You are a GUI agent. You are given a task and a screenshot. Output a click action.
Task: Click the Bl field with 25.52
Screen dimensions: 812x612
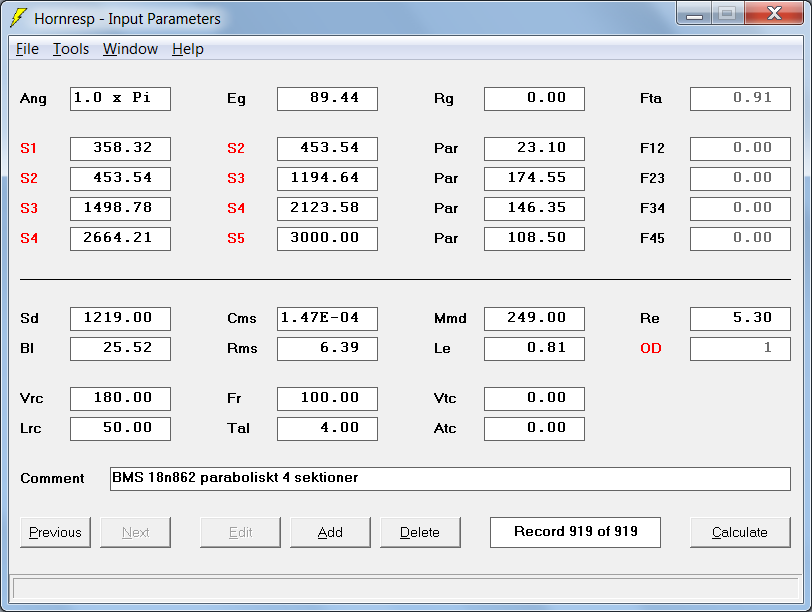pos(120,348)
